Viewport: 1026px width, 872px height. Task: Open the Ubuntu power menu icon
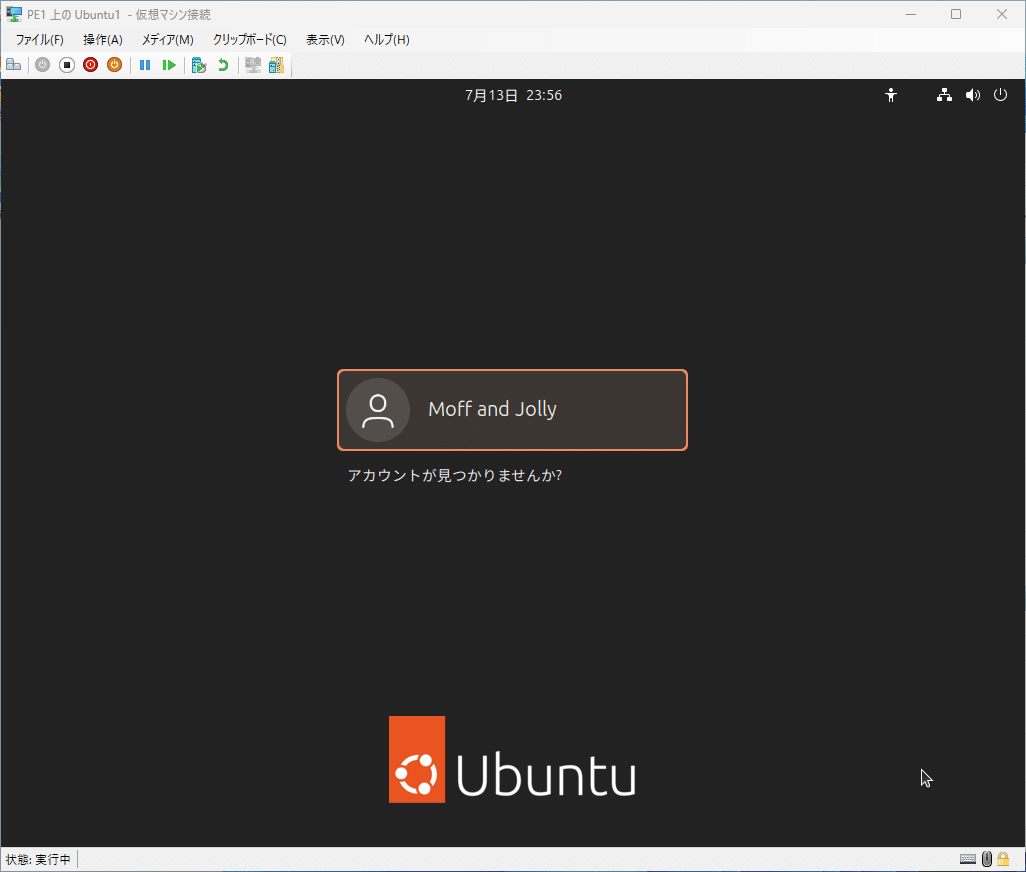pos(1000,96)
